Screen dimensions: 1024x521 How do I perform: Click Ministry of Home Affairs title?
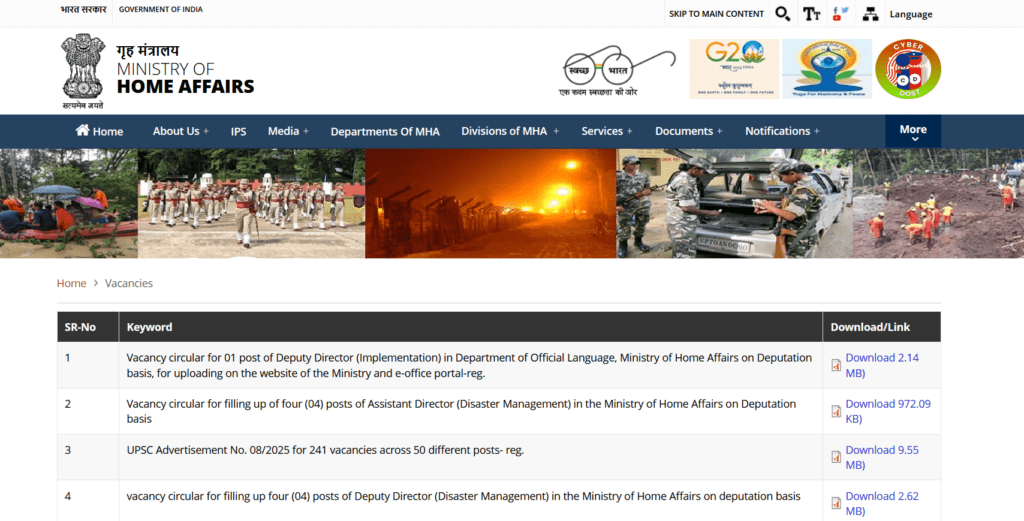185,69
